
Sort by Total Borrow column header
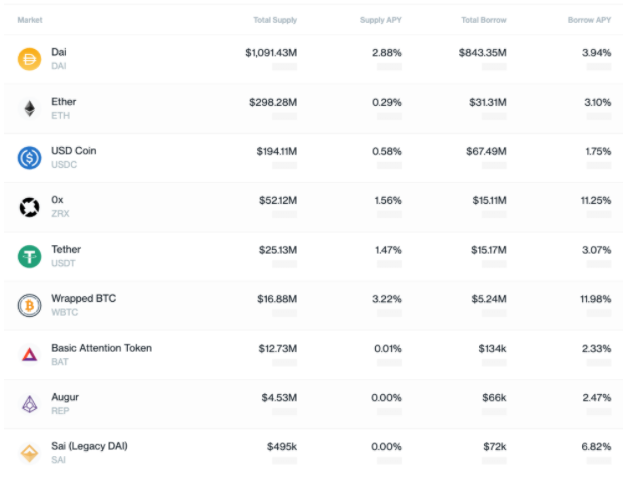(x=484, y=20)
